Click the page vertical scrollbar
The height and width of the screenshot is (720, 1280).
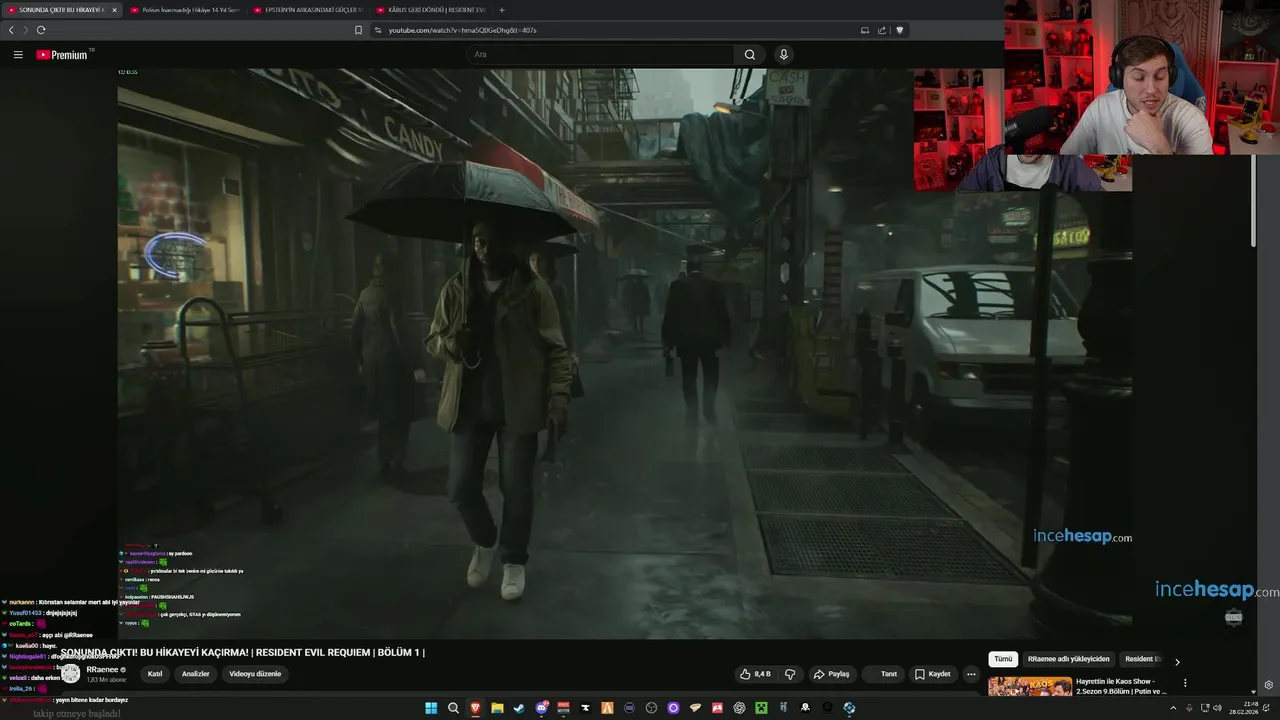click(1254, 200)
